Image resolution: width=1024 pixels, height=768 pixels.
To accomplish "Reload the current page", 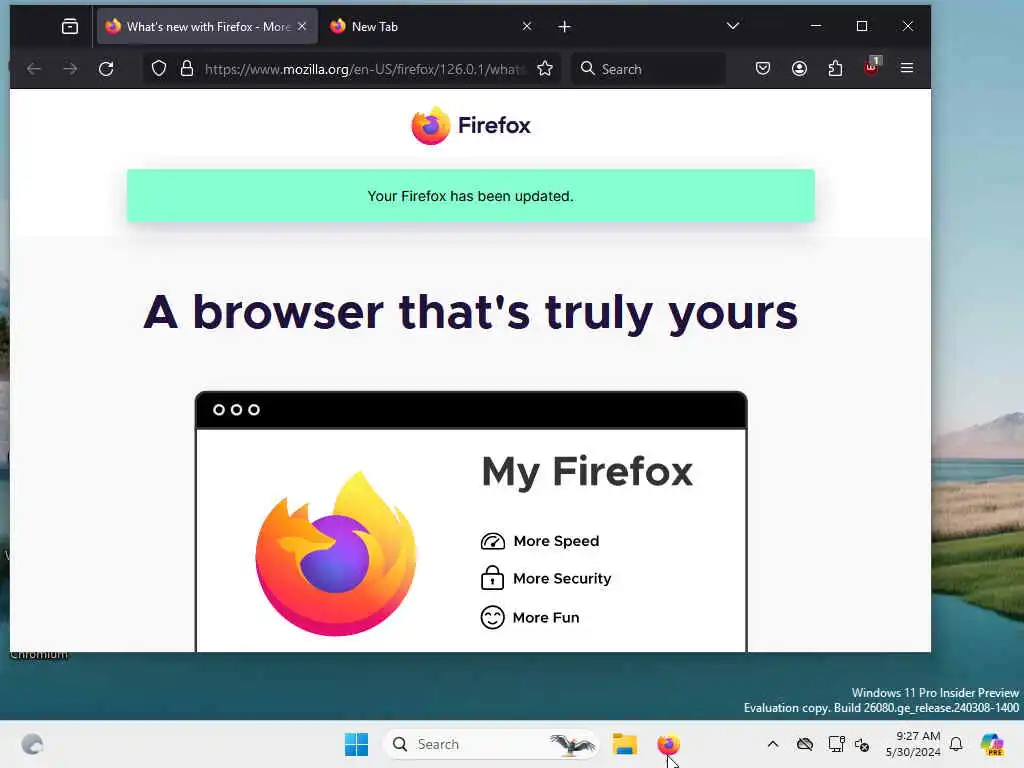I will tap(106, 69).
